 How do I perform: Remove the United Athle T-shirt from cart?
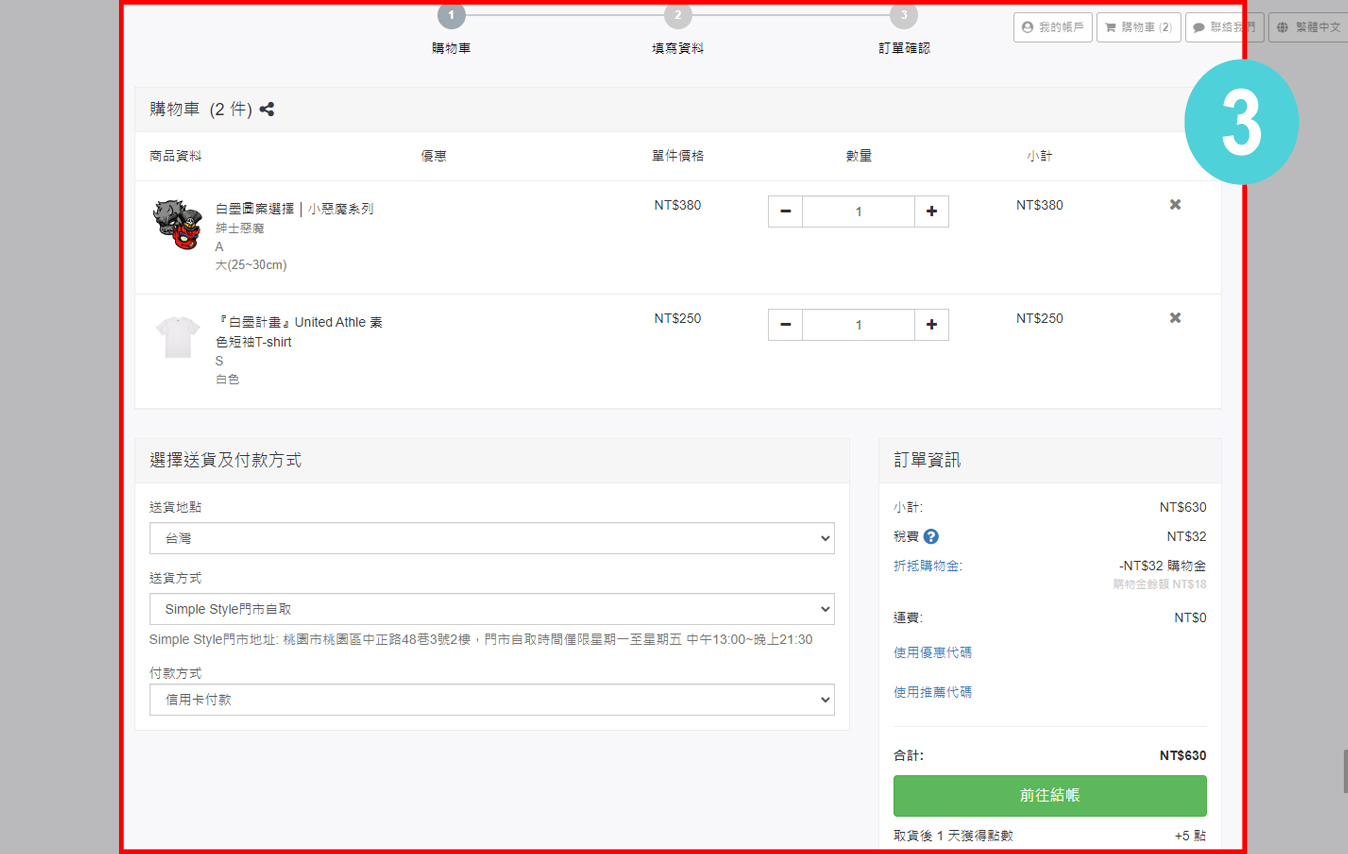tap(1175, 318)
